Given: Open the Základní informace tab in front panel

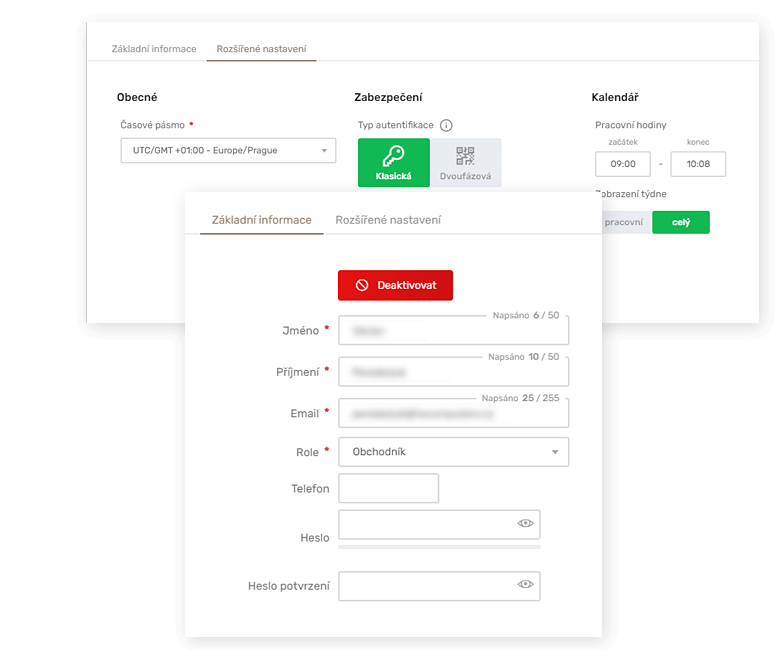Looking at the screenshot, I should [x=261, y=220].
